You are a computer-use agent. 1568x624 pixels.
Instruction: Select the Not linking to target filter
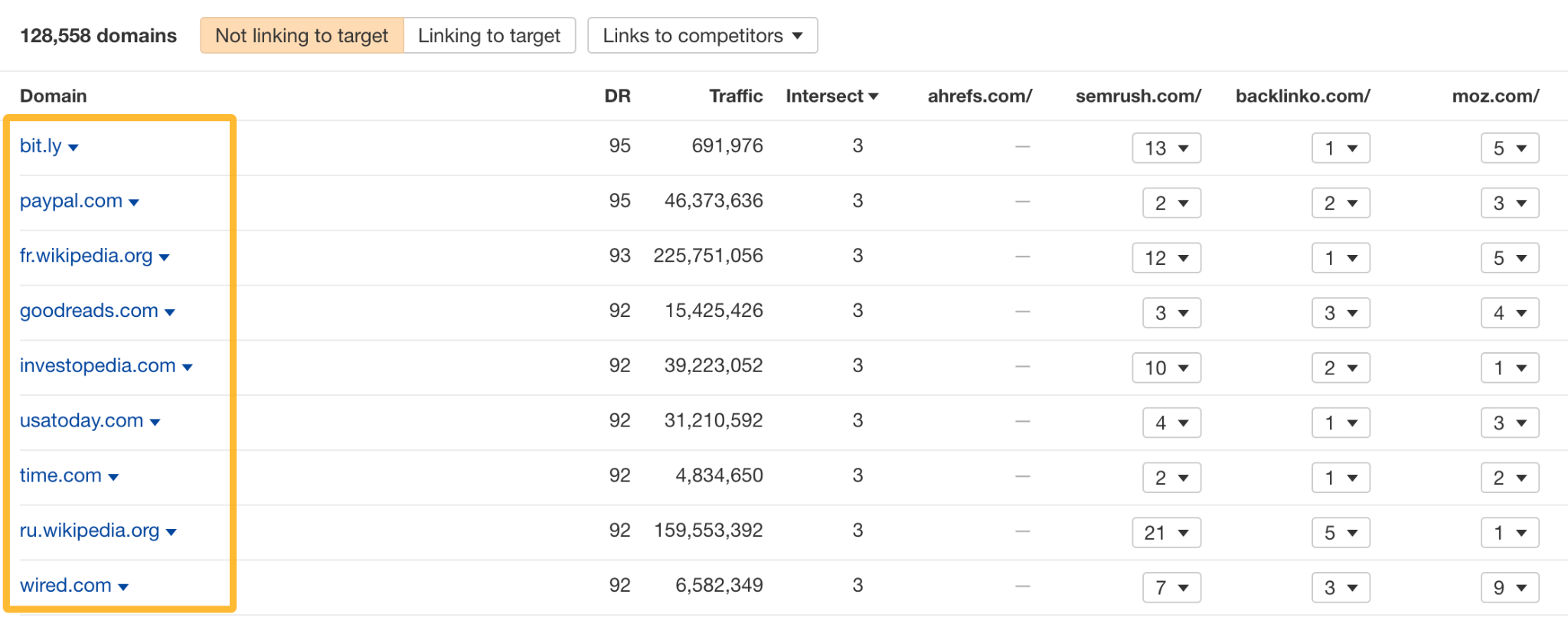click(301, 35)
